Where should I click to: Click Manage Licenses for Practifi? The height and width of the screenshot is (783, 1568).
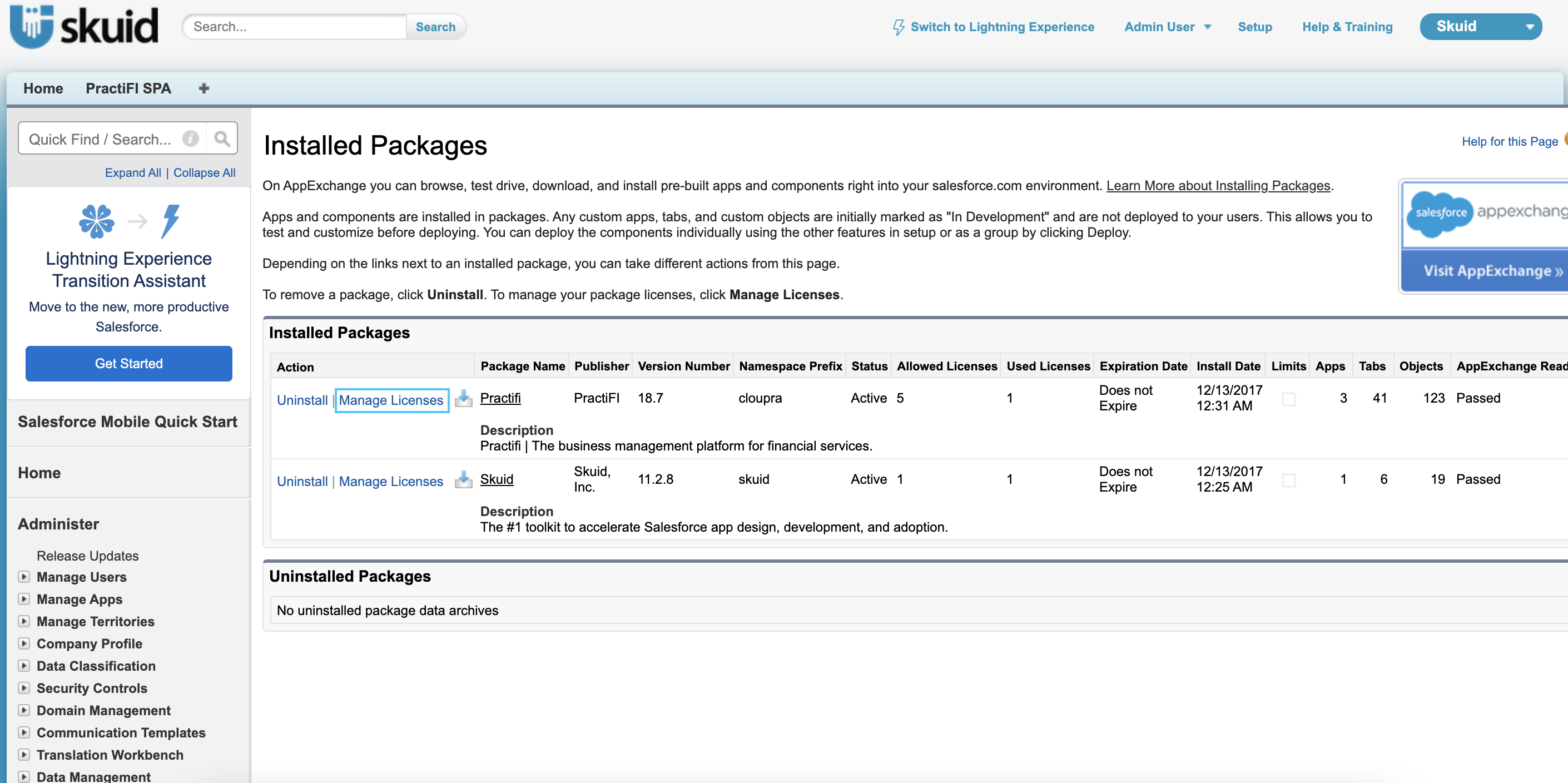tap(391, 400)
